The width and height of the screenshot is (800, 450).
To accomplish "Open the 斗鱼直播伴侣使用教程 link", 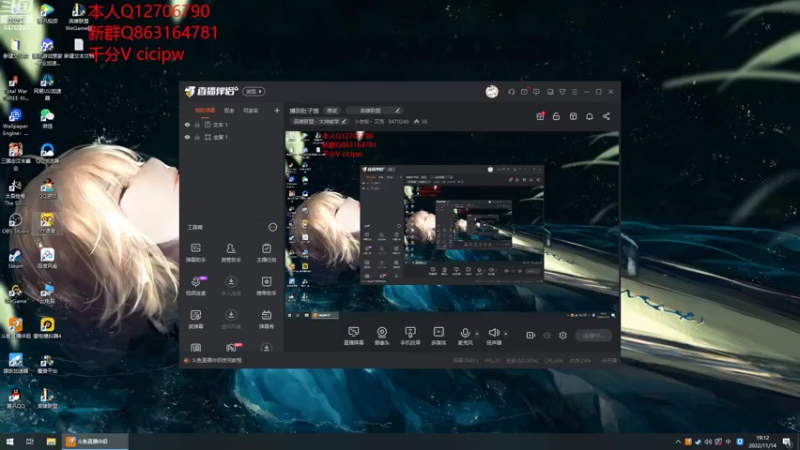I will pos(216,360).
